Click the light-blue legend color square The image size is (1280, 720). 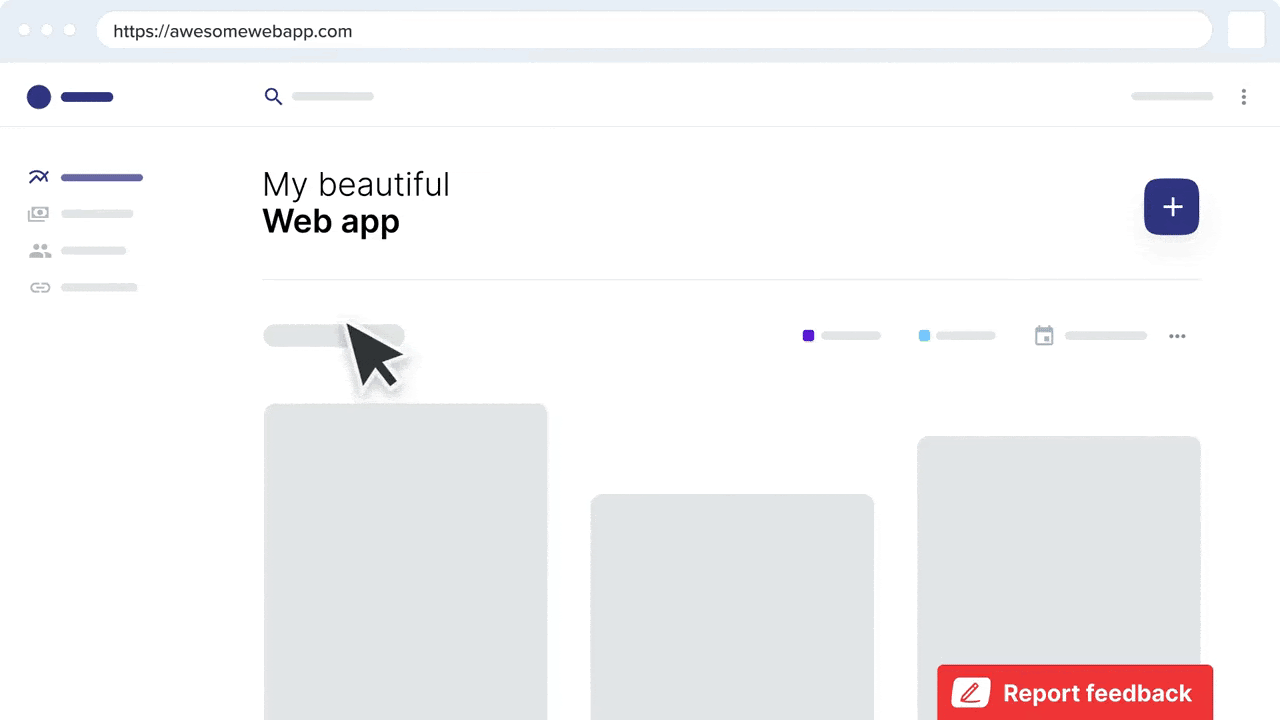924,336
